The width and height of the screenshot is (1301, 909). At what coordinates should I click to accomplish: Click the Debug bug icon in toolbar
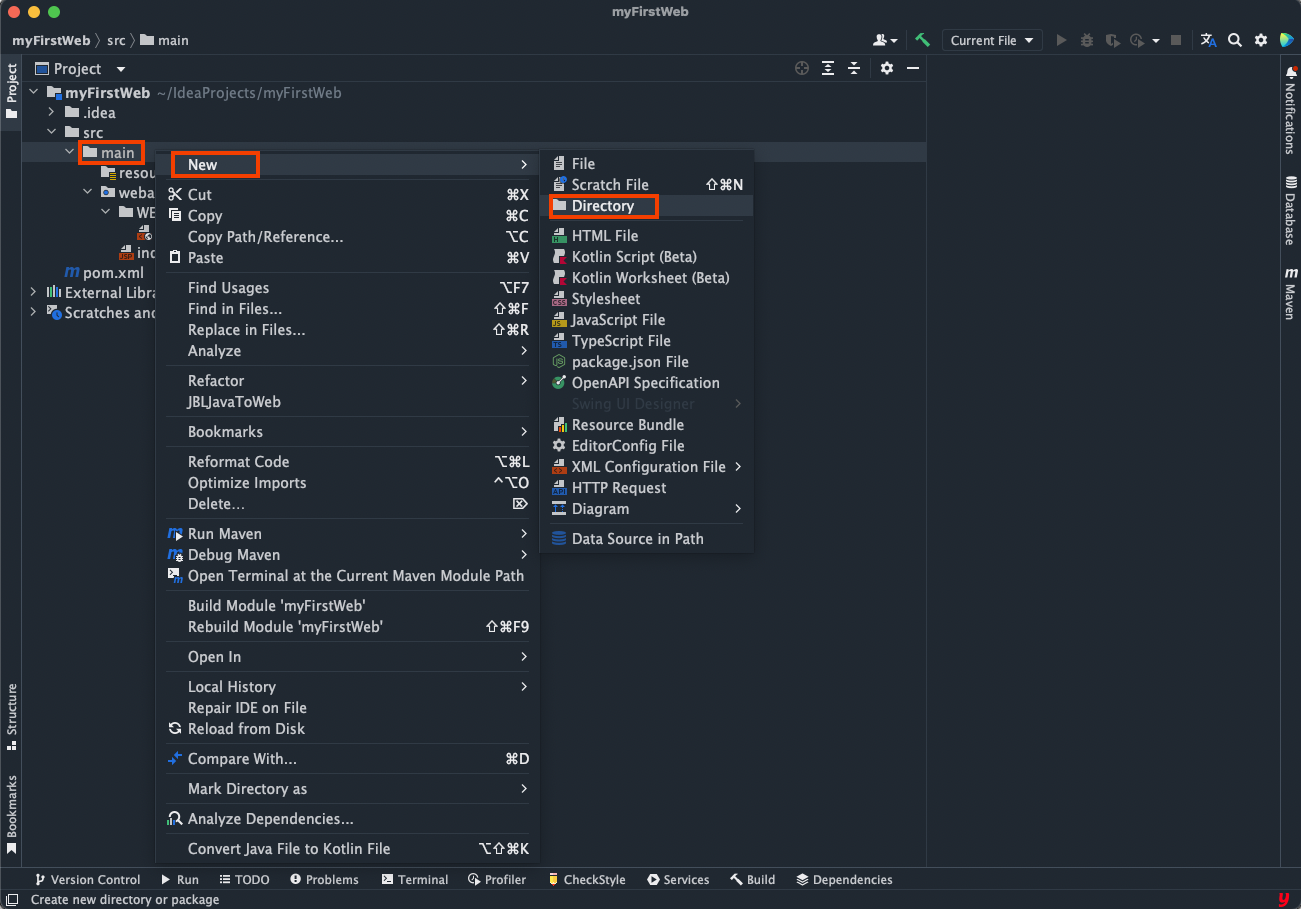tap(1087, 40)
